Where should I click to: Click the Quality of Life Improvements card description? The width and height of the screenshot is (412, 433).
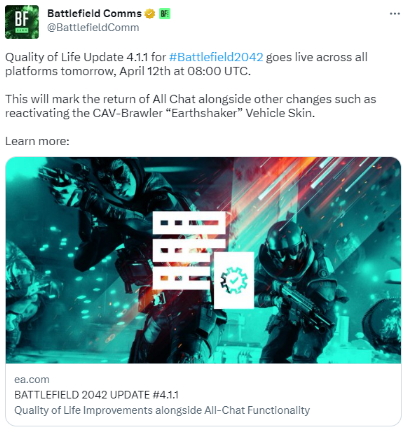tap(162, 410)
